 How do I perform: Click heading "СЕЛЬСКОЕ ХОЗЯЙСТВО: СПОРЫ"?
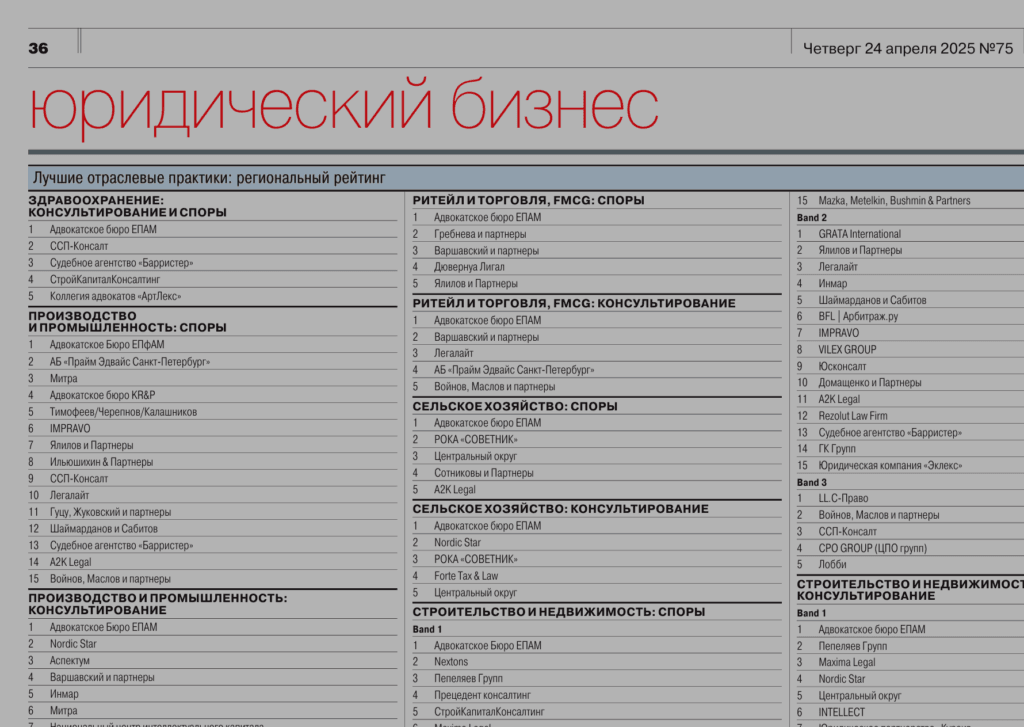[515, 406]
